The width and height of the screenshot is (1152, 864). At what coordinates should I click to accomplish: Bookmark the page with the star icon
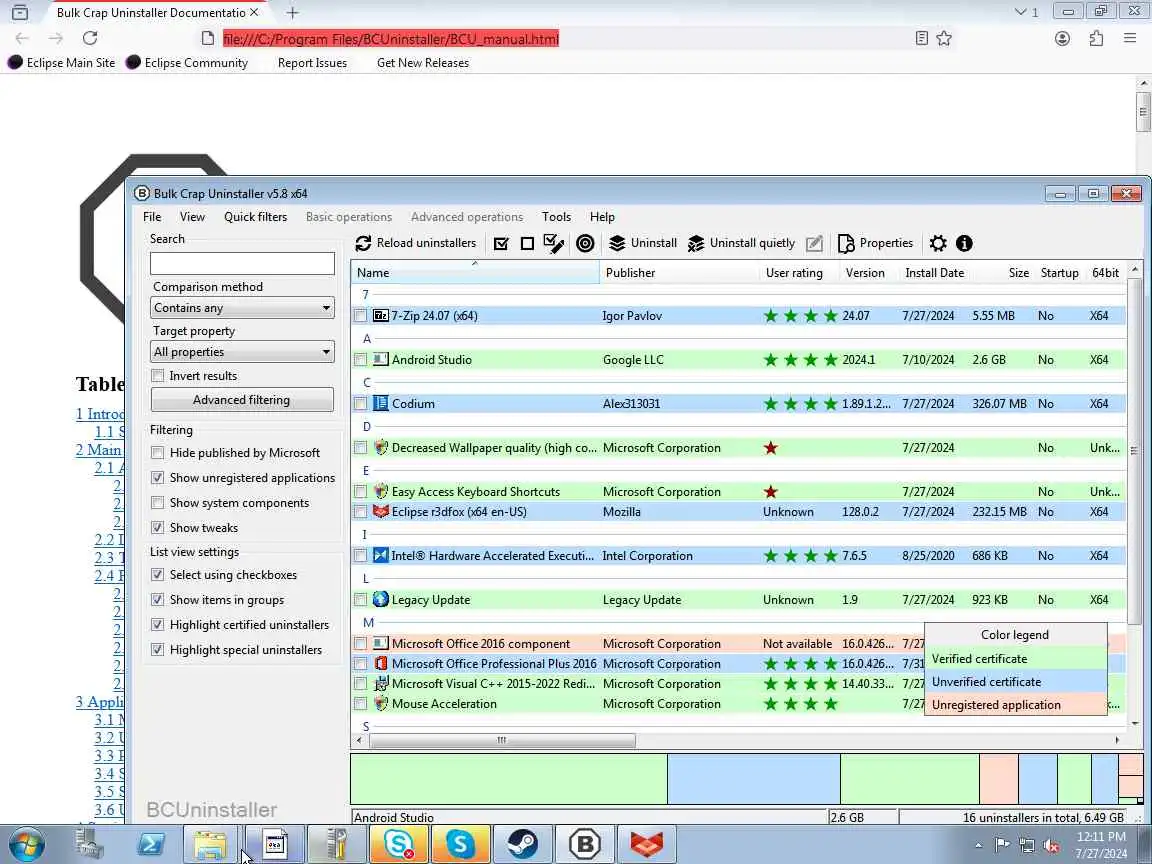tap(944, 38)
